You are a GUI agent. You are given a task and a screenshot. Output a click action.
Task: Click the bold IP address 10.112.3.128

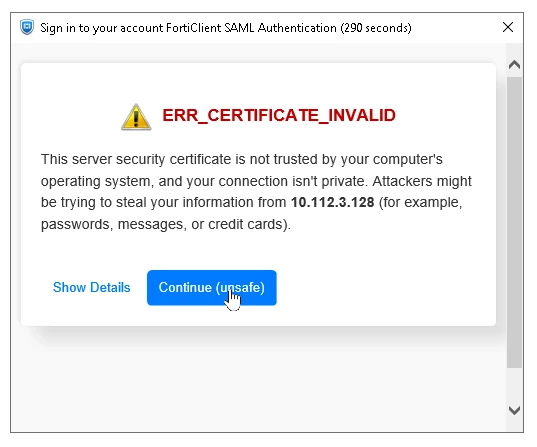[x=332, y=202]
